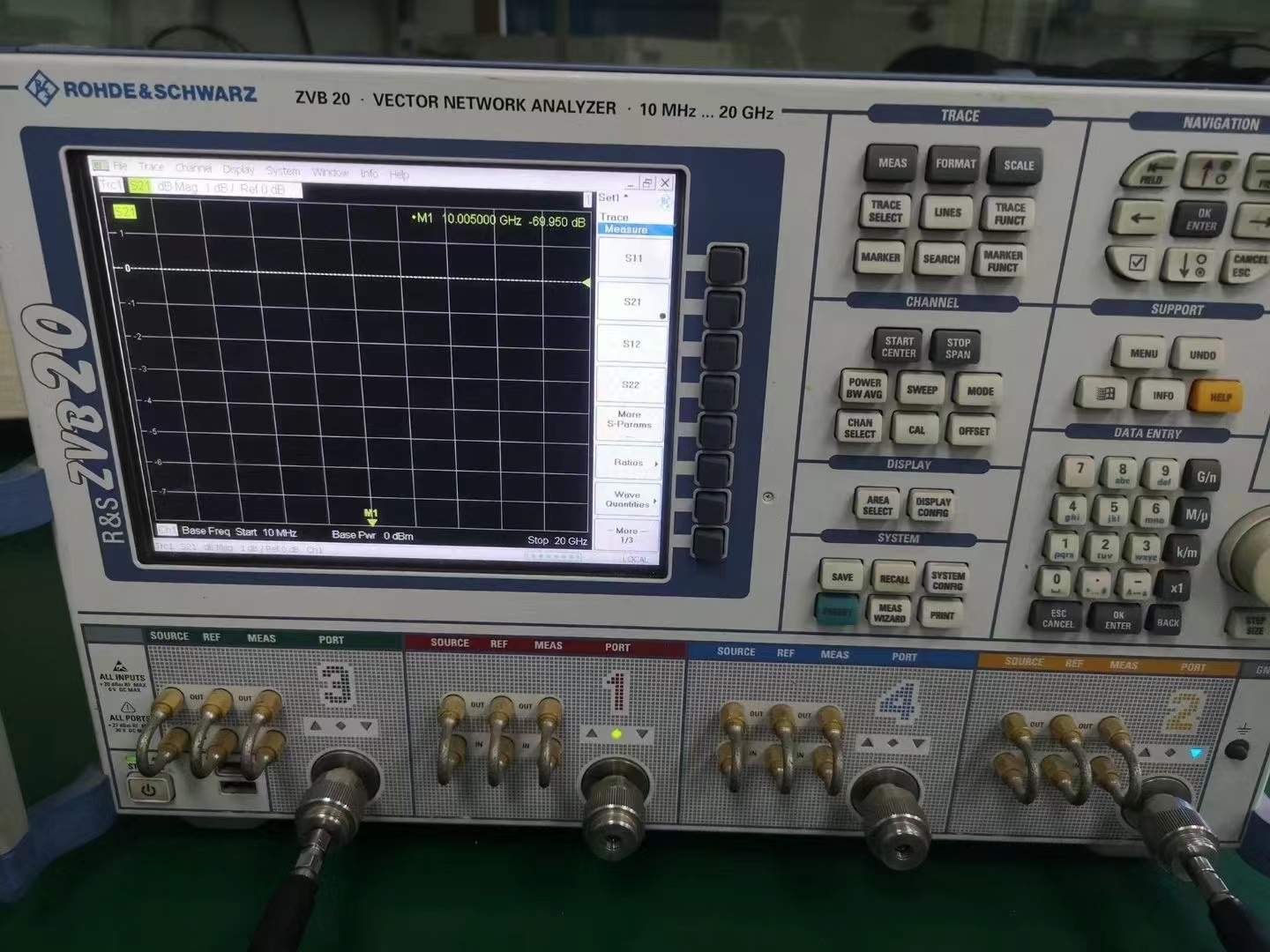The height and width of the screenshot is (952, 1270).
Task: Click the application icon left of File
Action: [x=101, y=166]
